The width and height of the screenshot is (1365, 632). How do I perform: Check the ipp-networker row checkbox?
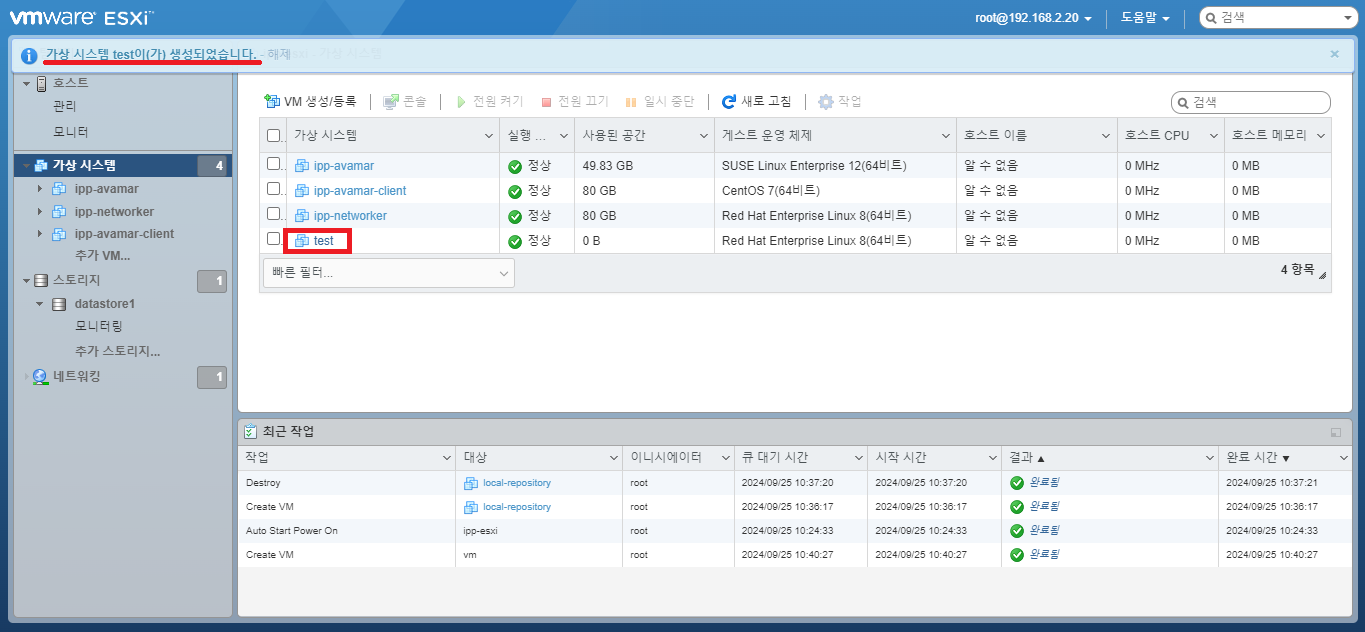pyautogui.click(x=274, y=213)
